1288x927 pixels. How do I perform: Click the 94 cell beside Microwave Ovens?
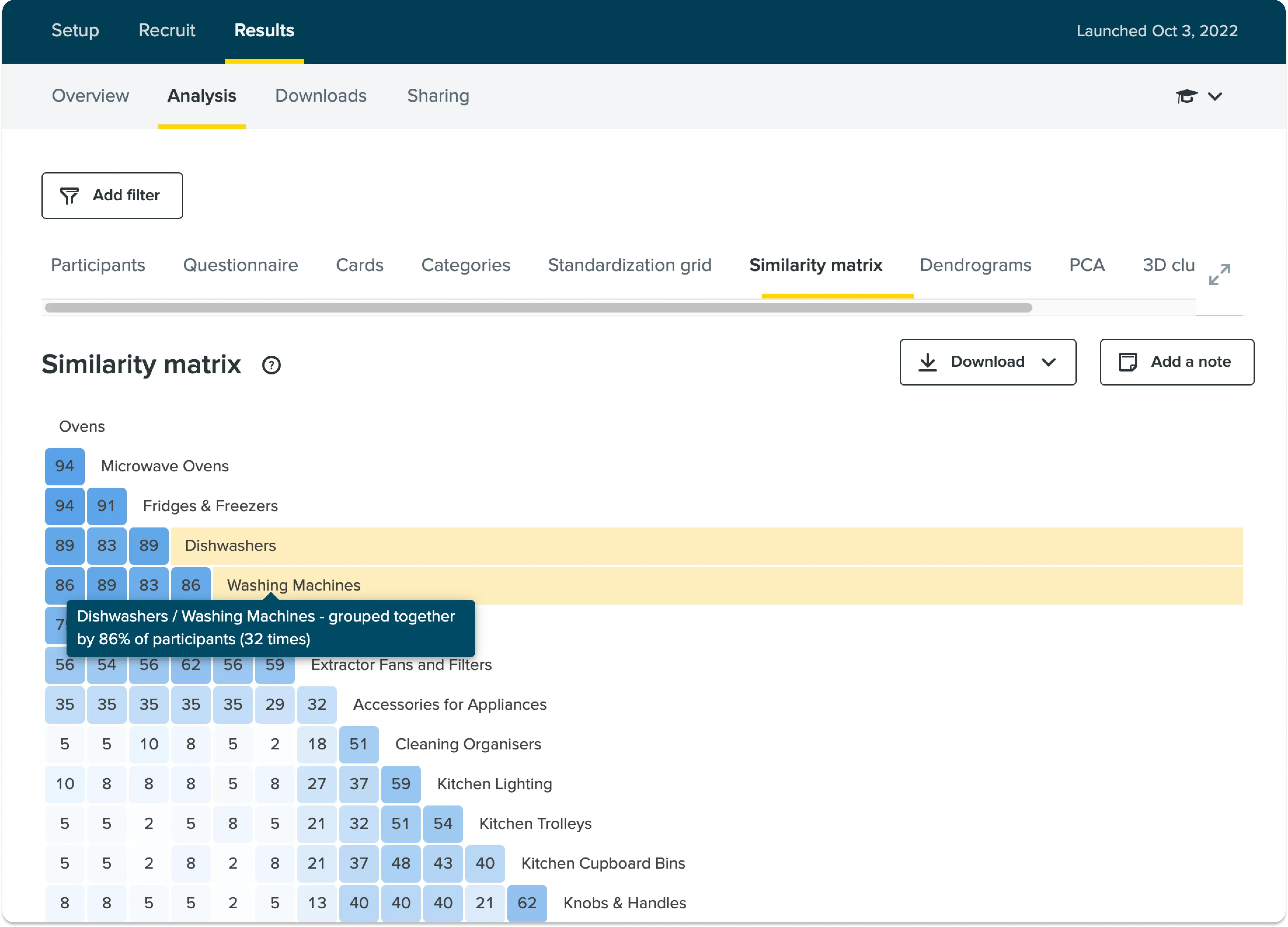tap(65, 466)
